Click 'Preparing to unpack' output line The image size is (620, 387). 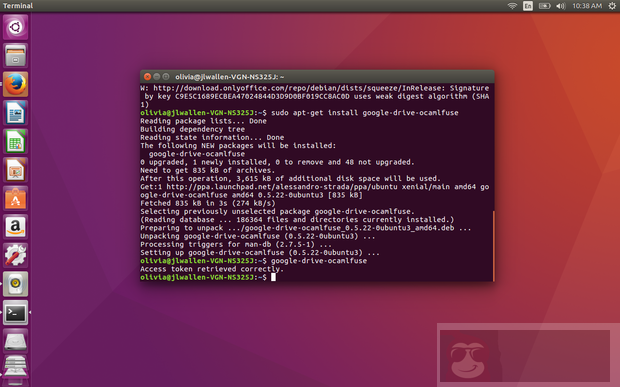[x=306, y=228]
